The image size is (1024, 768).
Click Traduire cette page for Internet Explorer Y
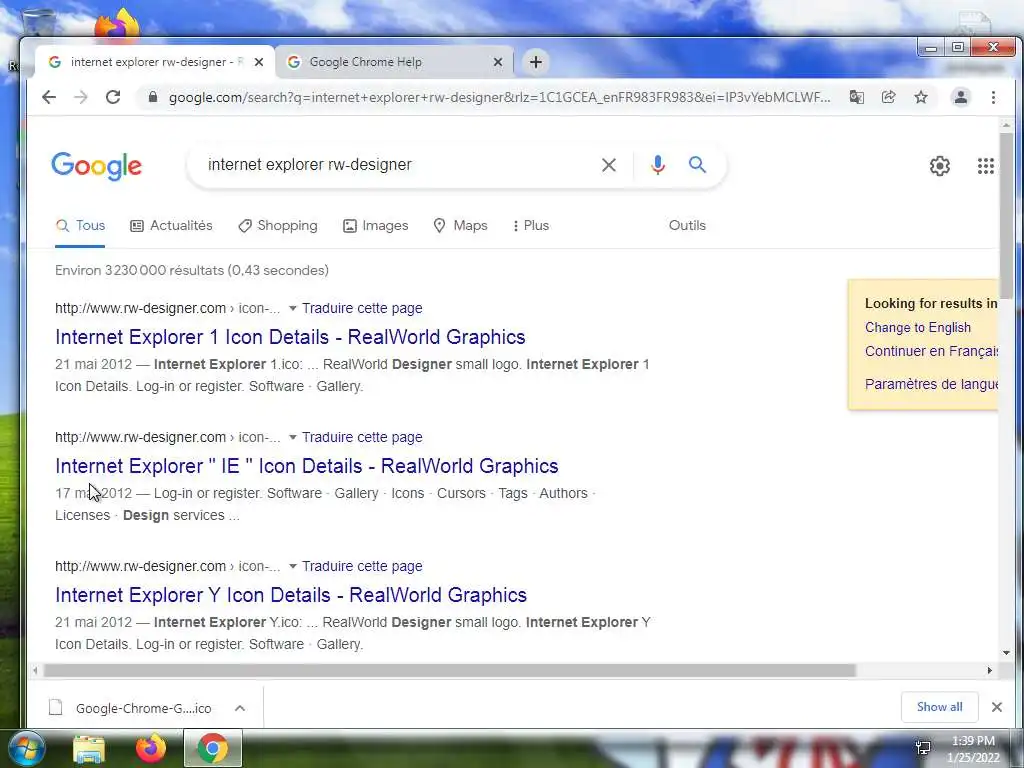click(x=362, y=566)
